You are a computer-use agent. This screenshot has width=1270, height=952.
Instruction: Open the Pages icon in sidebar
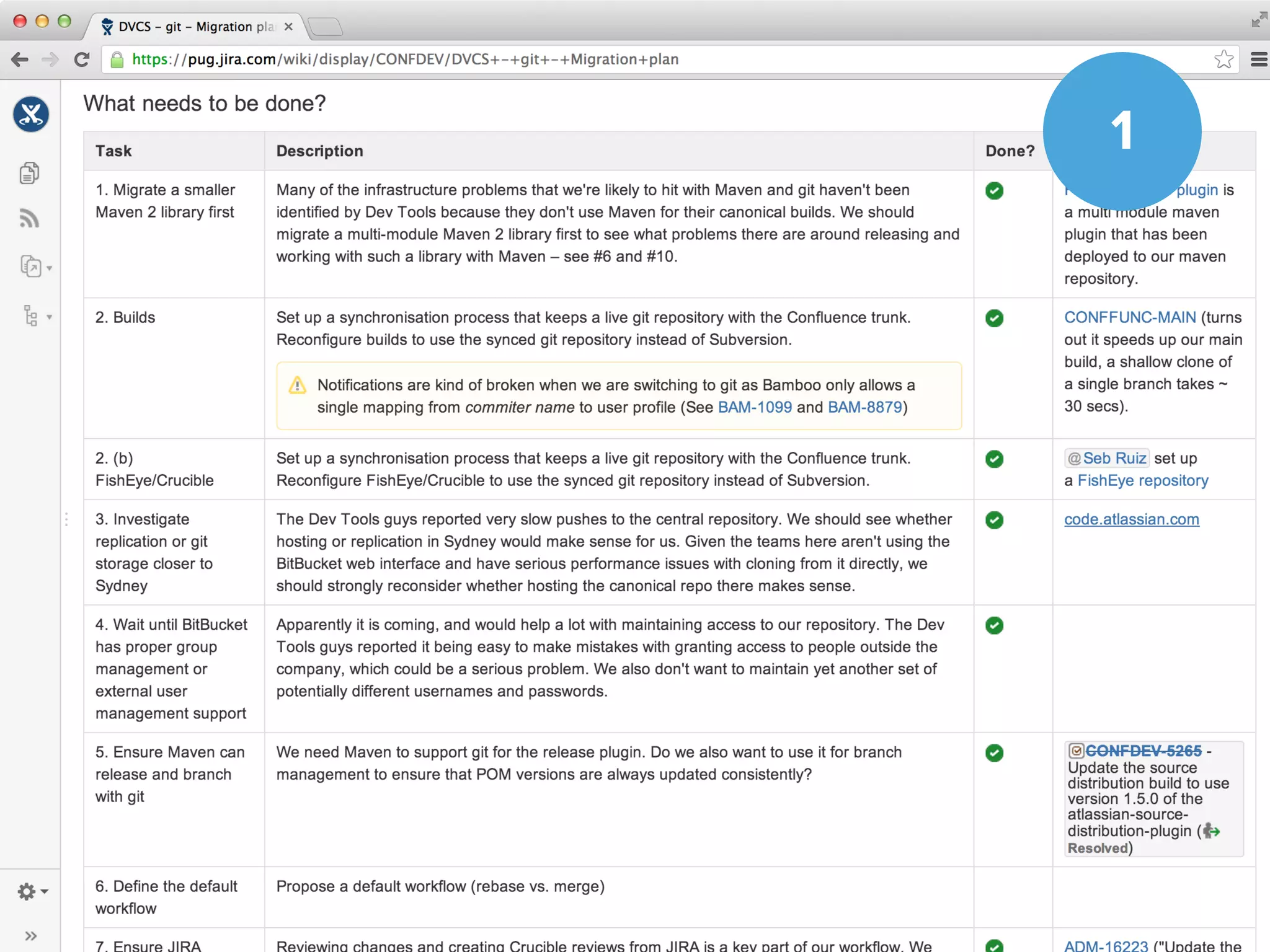(29, 173)
